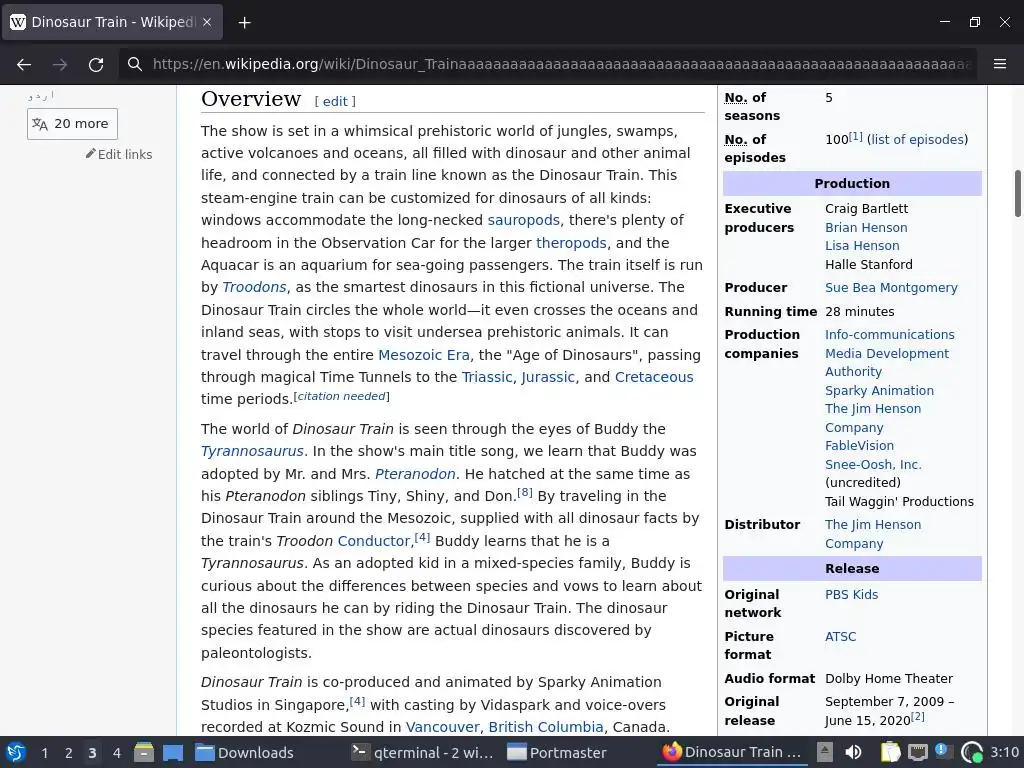Open the Downloads taskbar window
The image size is (1024, 768).
click(x=244, y=752)
